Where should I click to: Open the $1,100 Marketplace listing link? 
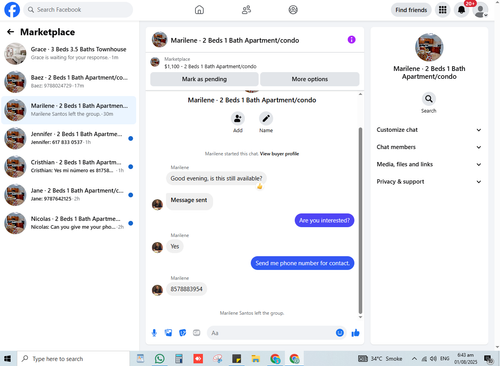(210, 66)
